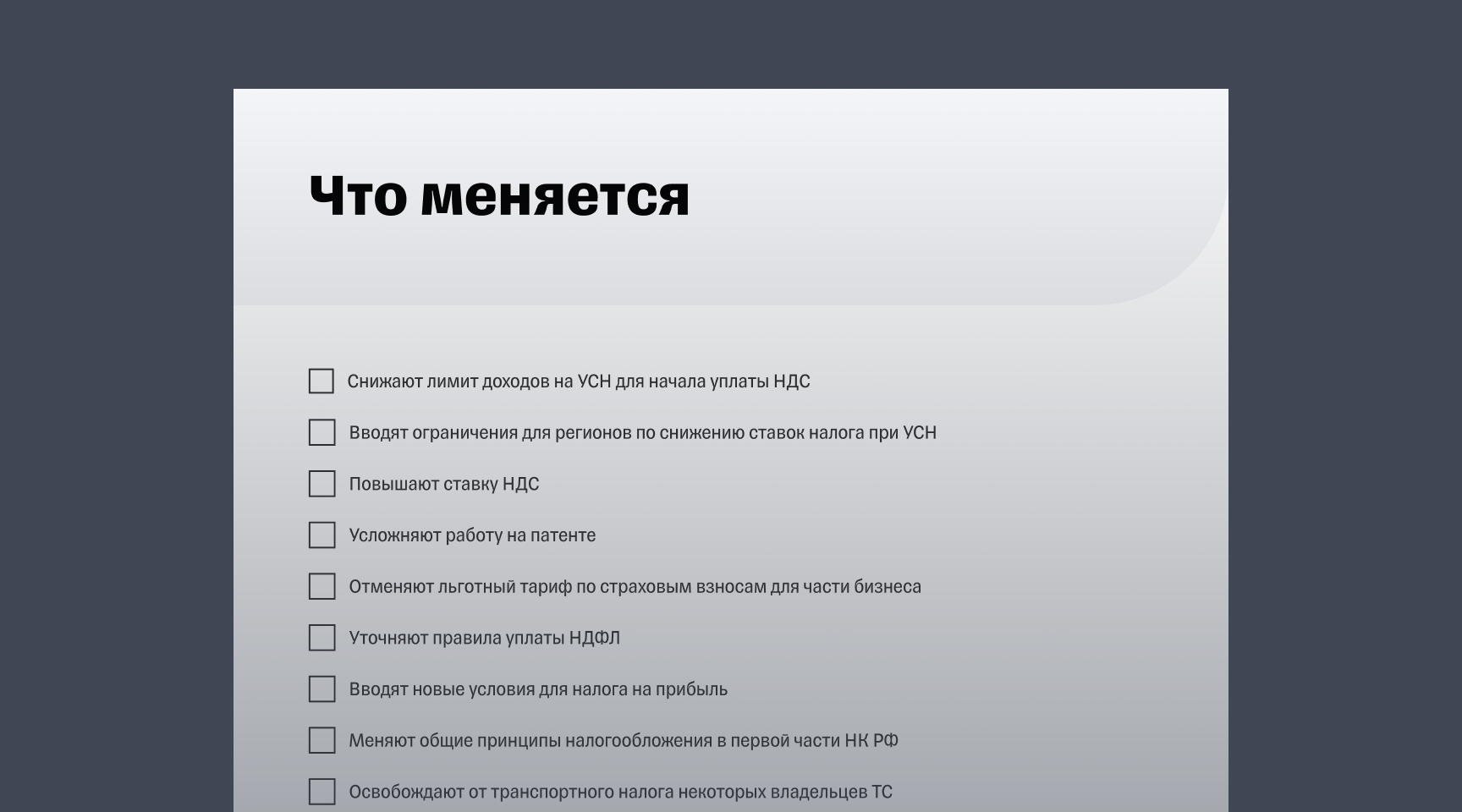1462x812 pixels.
Task: Check the box 'Вводят ограничения для регионов'
Action: click(322, 433)
